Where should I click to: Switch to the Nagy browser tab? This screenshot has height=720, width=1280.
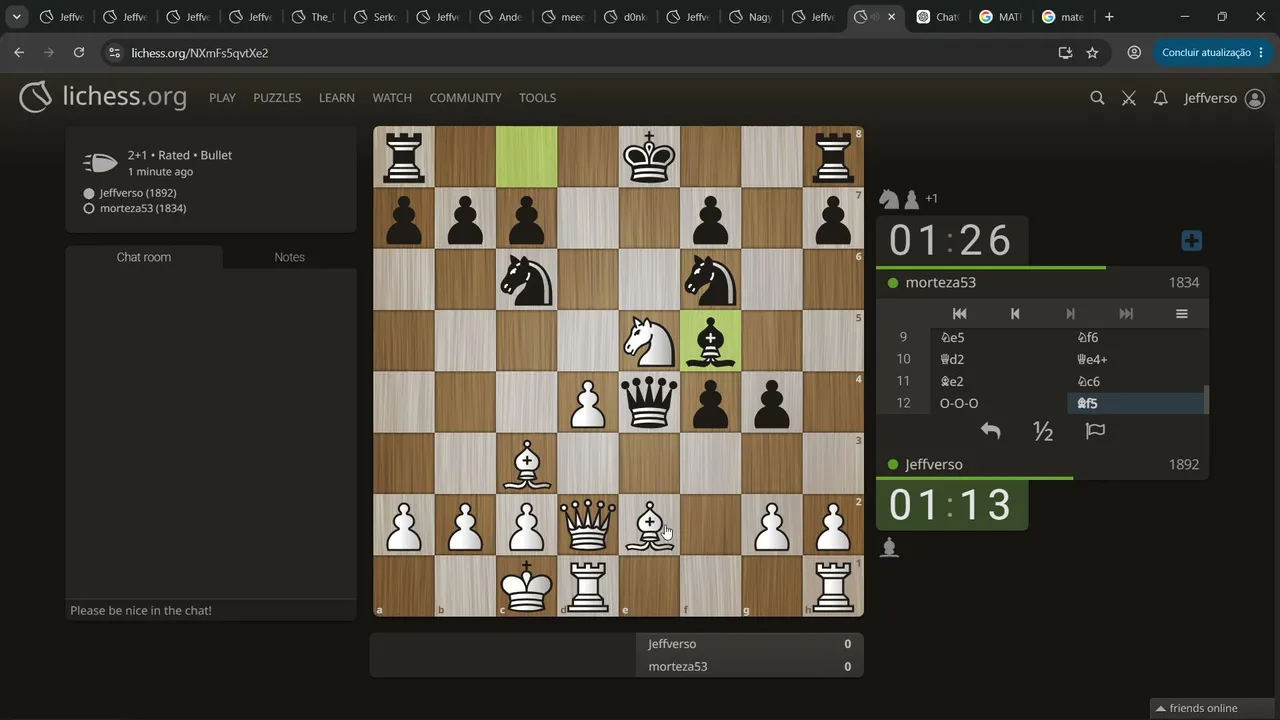pyautogui.click(x=752, y=17)
